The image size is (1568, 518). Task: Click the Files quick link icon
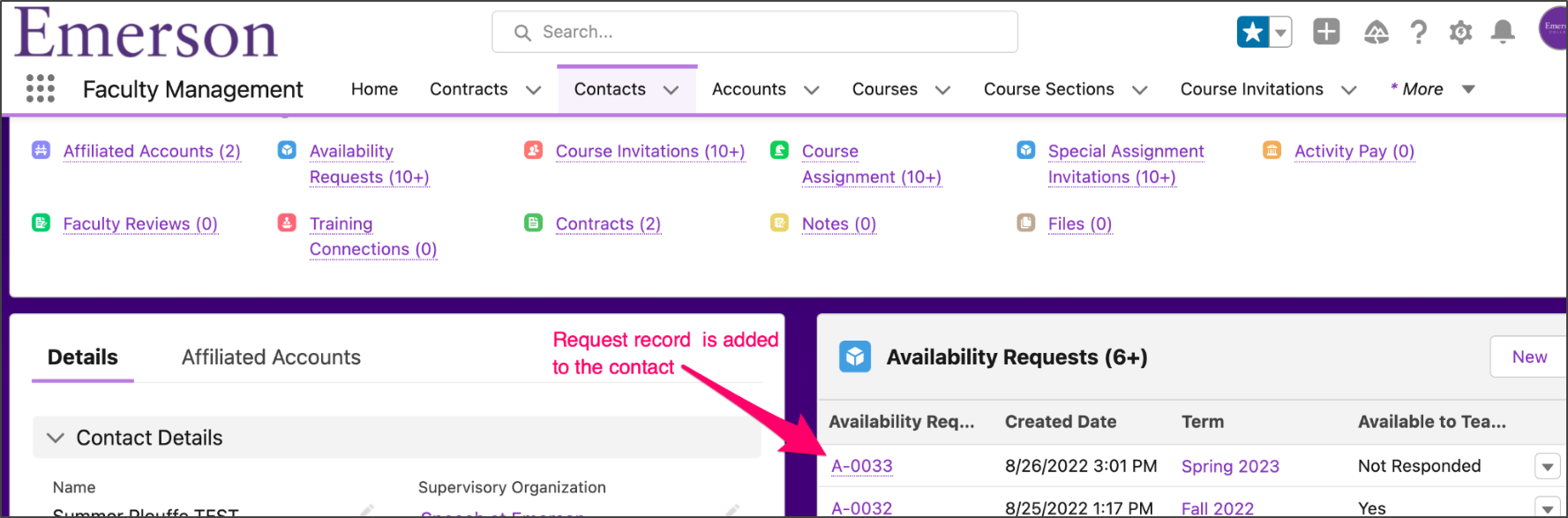coord(1026,222)
